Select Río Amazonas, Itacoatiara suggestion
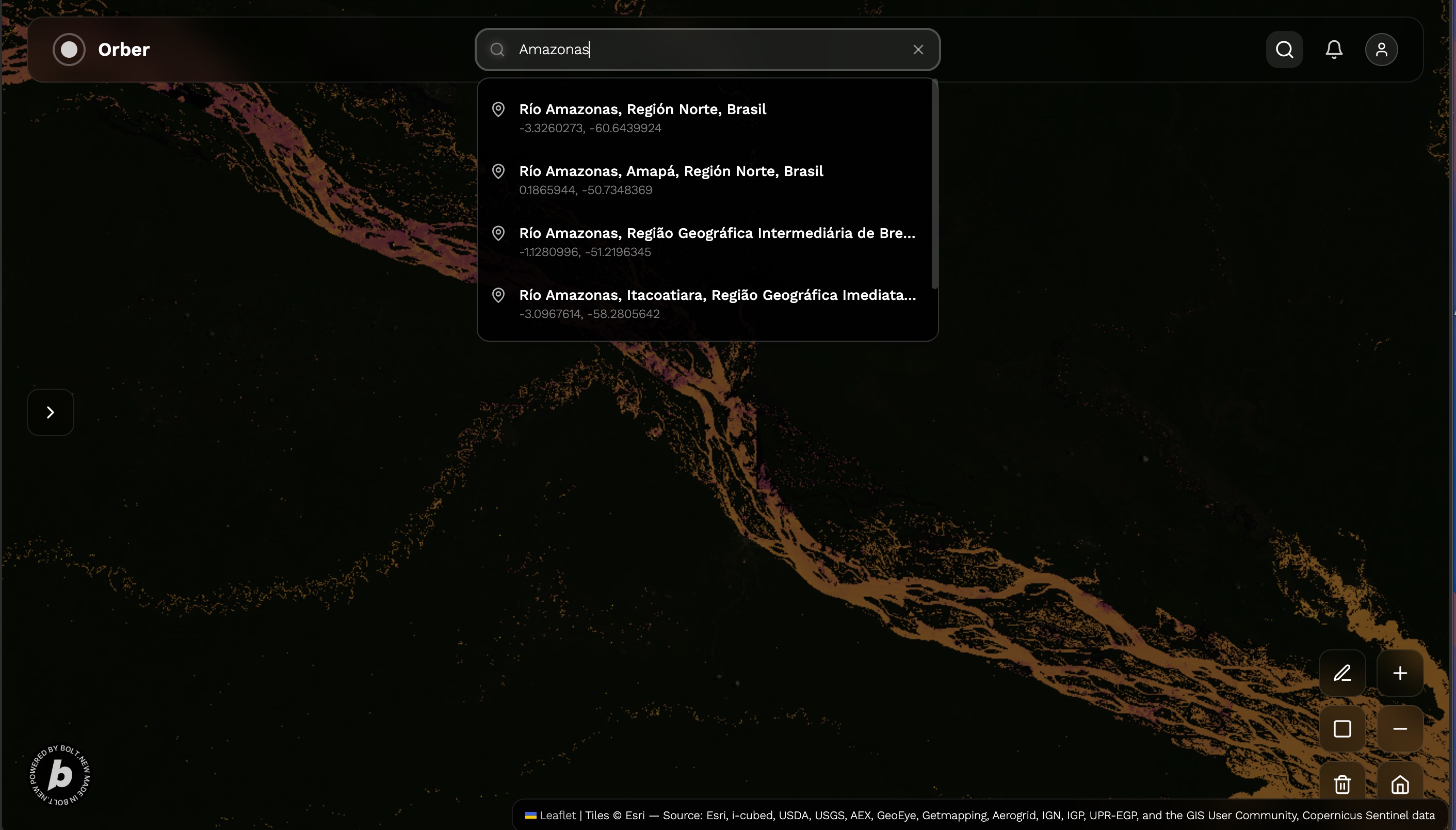The image size is (1456, 830). click(717, 304)
